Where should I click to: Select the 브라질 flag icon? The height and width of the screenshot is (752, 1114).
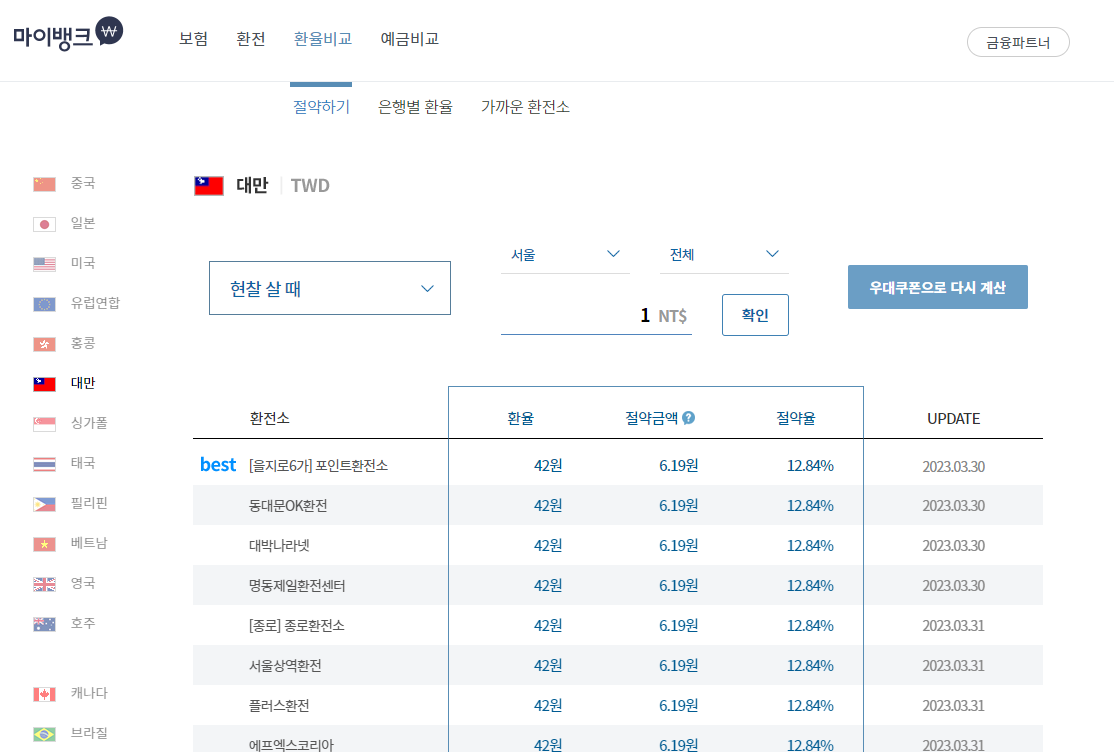pyautogui.click(x=44, y=732)
